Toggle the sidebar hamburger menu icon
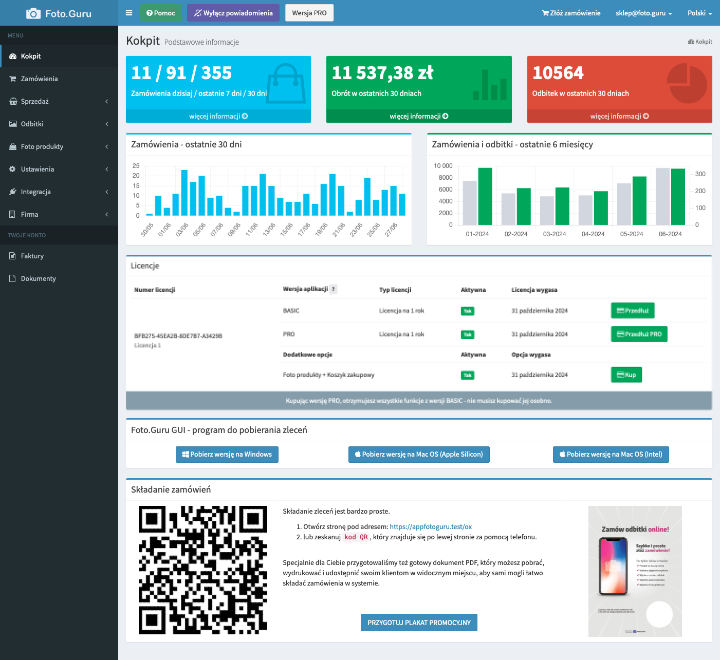Screen dimensions: 720x660 click(x=129, y=13)
